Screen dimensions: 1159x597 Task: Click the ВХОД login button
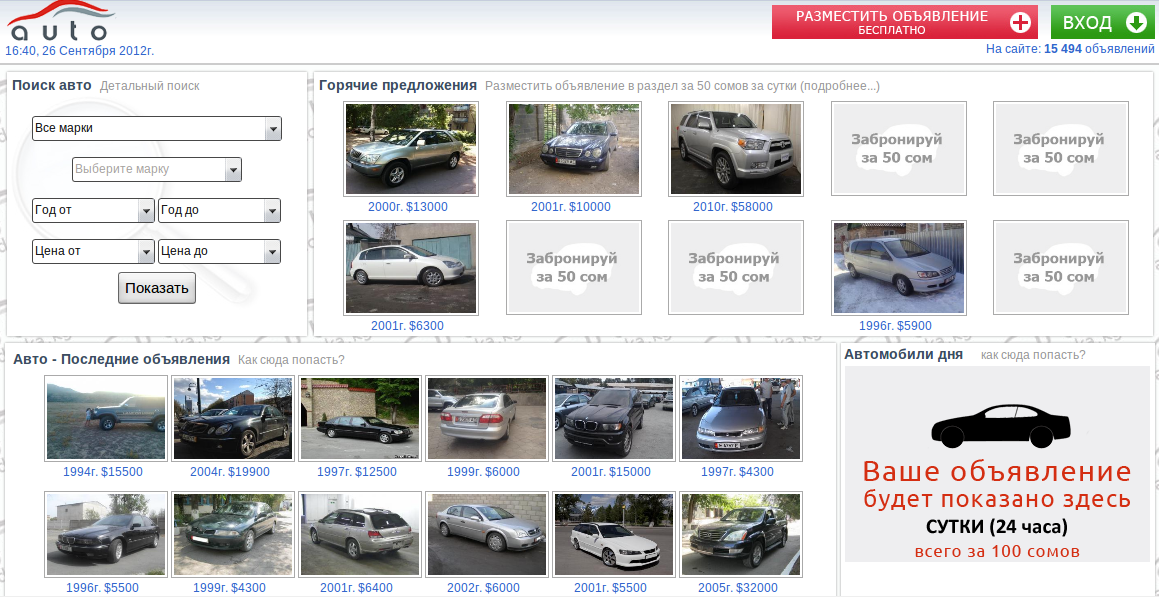(1102, 22)
